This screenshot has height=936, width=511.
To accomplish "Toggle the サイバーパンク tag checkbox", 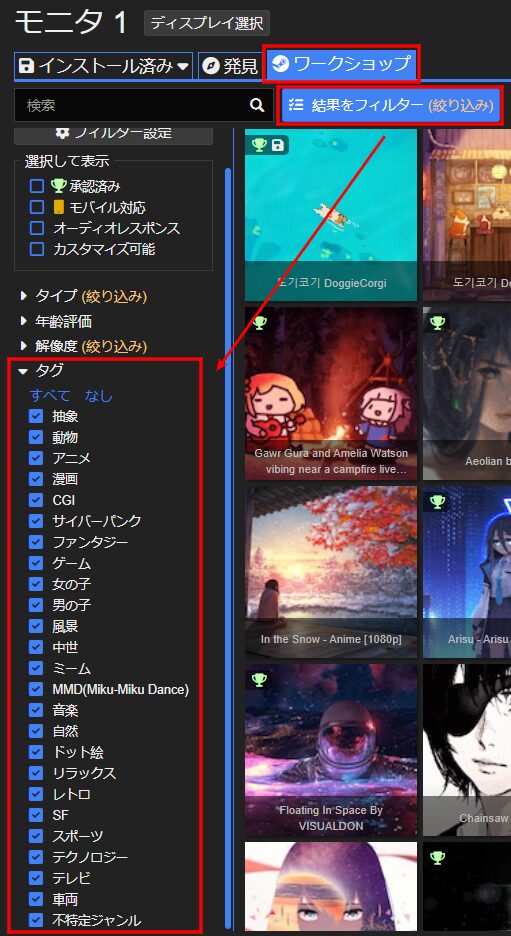I will point(36,521).
